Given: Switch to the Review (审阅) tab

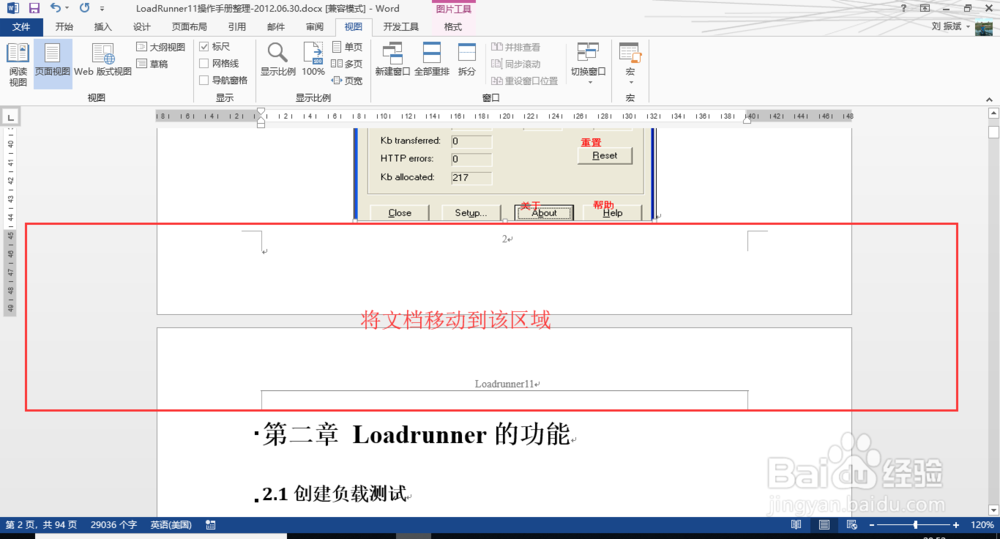Looking at the screenshot, I should [x=314, y=27].
